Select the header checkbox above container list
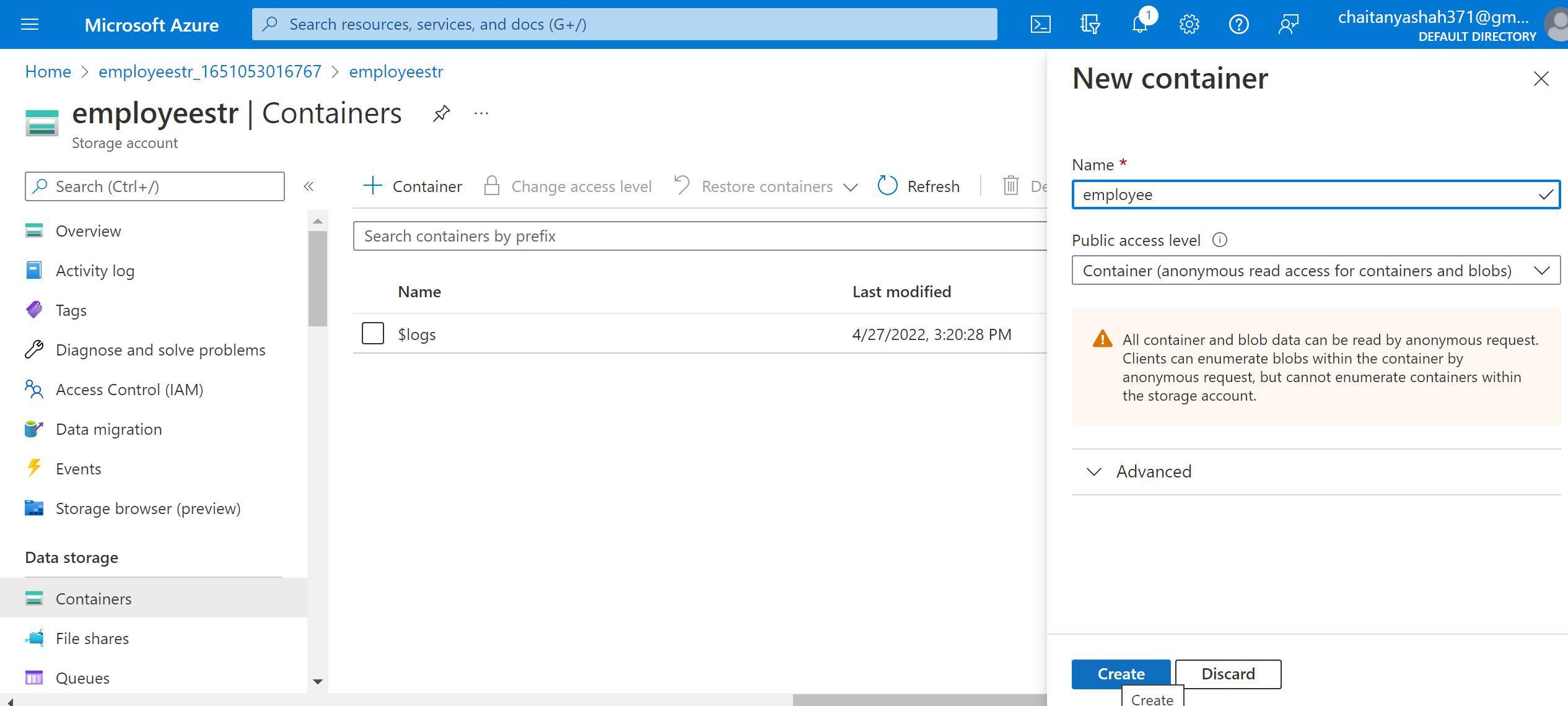This screenshot has height=706, width=1568. 372,291
